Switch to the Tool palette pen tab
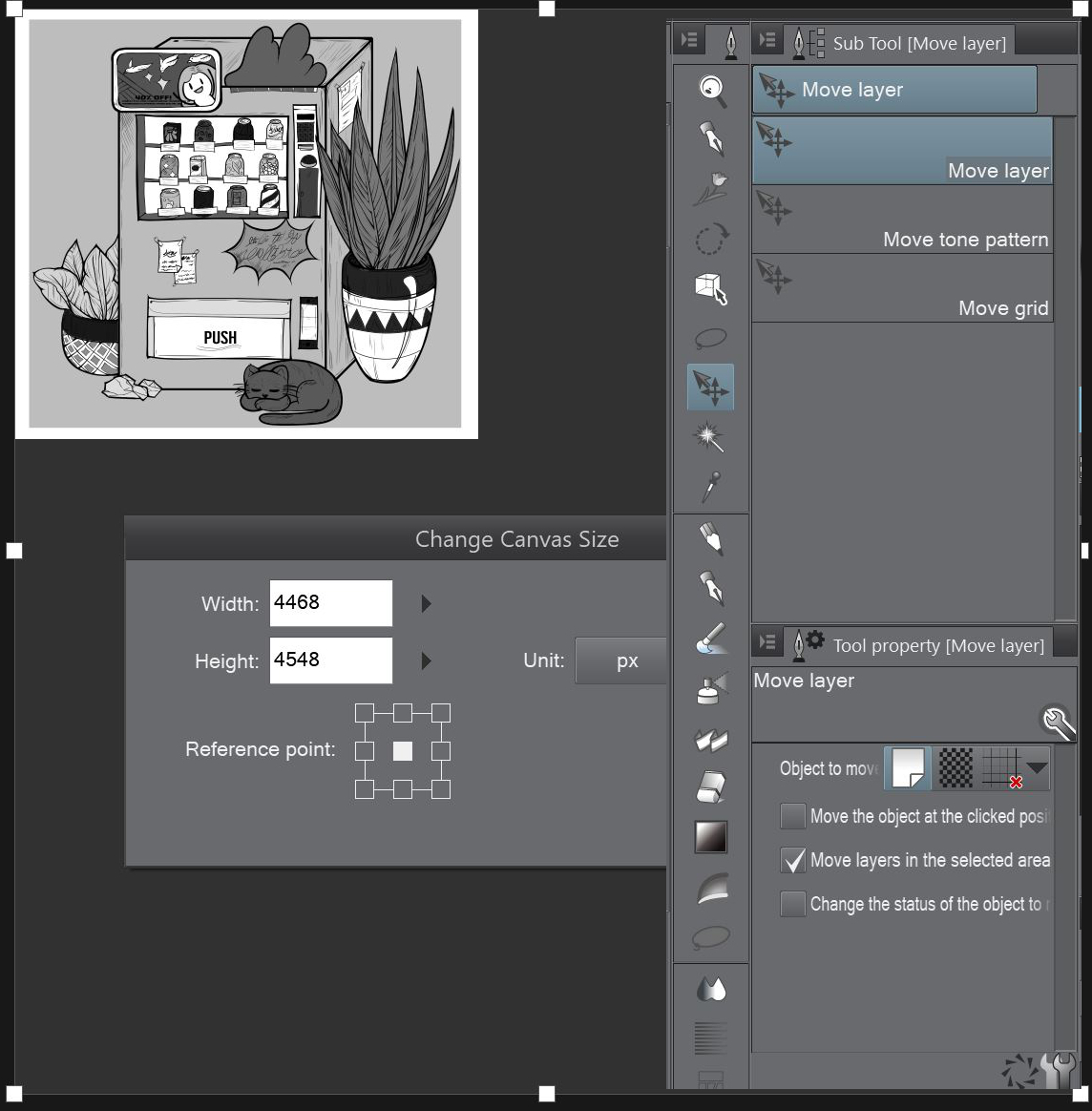This screenshot has height=1111, width=1092. coord(730,43)
